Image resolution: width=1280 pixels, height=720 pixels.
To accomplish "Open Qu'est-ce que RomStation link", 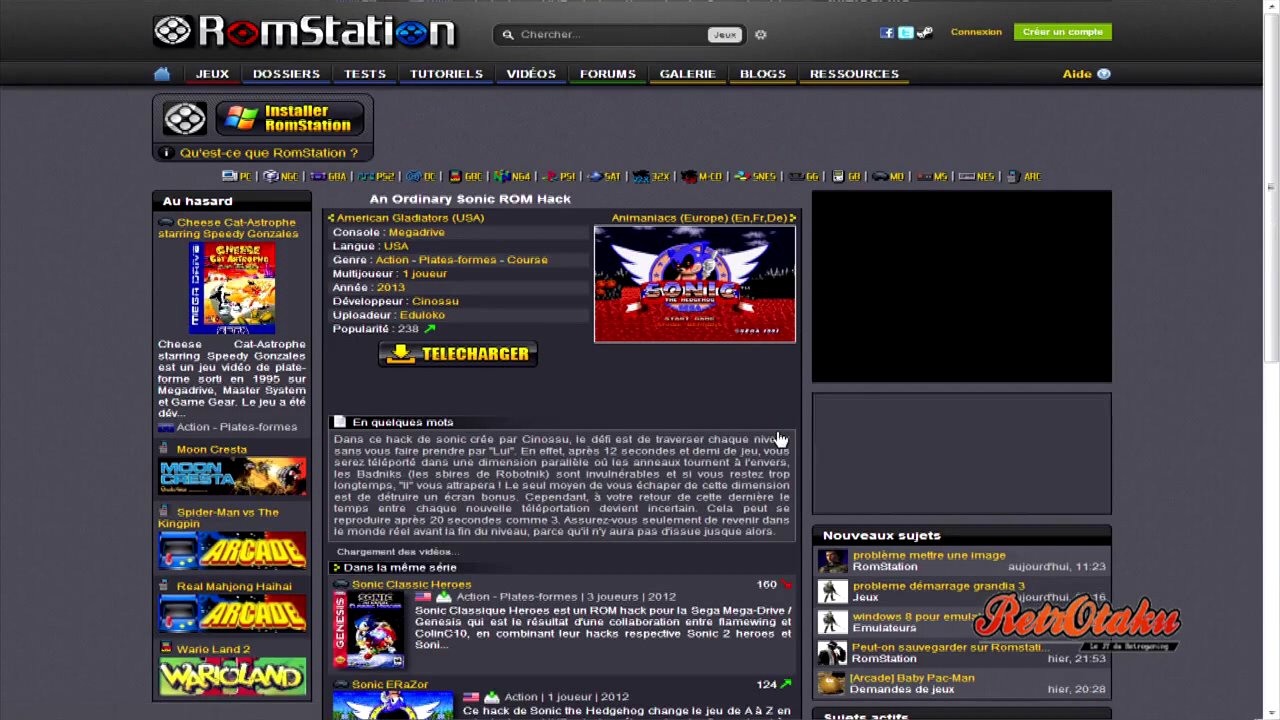I will (x=268, y=153).
